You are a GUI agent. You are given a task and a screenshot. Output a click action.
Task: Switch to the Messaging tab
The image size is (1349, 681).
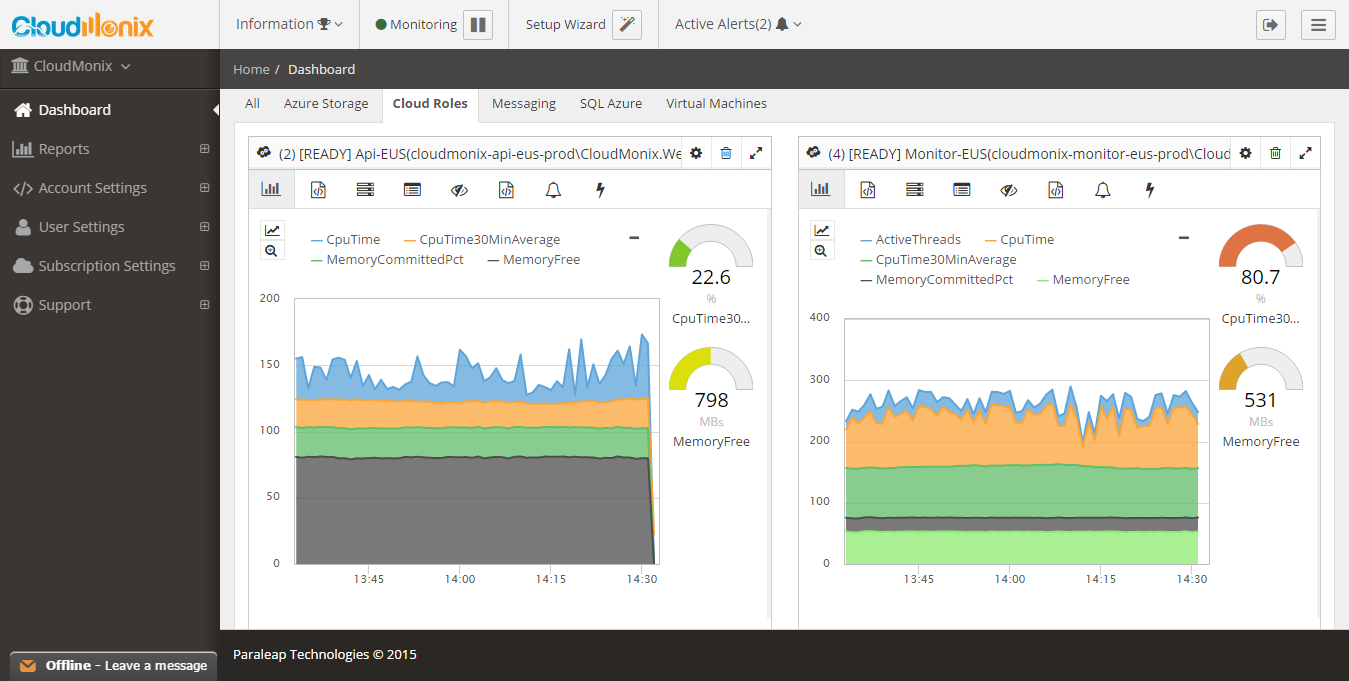coord(524,104)
